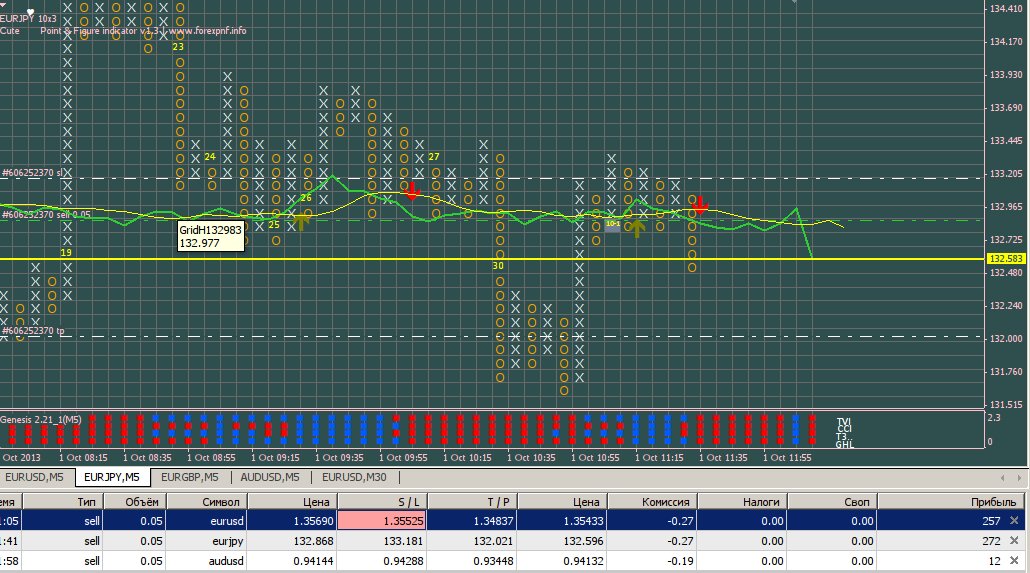Click eurjpy current price 132.596
This screenshot has height=573, width=1030.
pos(562,541)
